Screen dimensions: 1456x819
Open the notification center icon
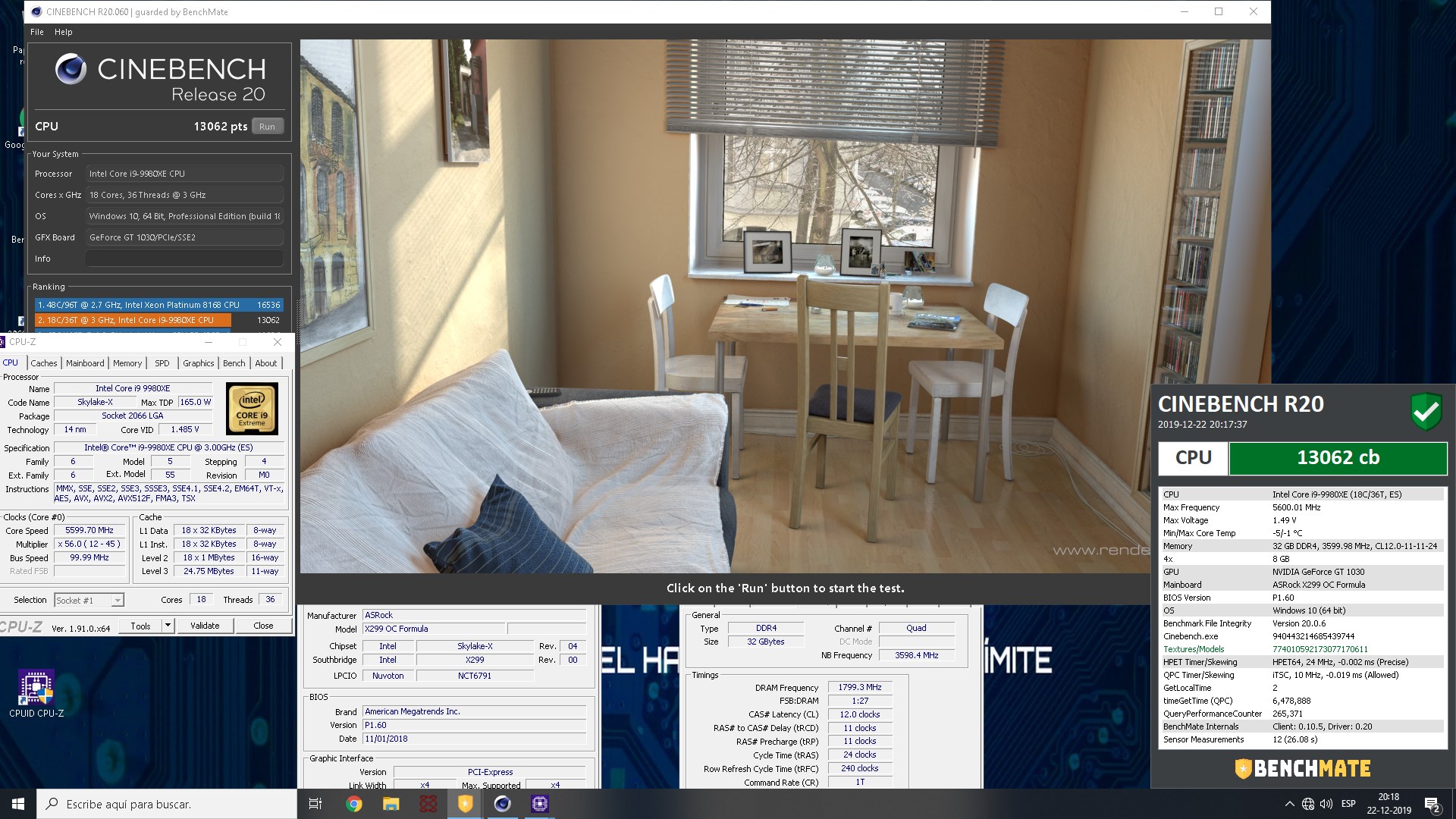(x=1432, y=805)
